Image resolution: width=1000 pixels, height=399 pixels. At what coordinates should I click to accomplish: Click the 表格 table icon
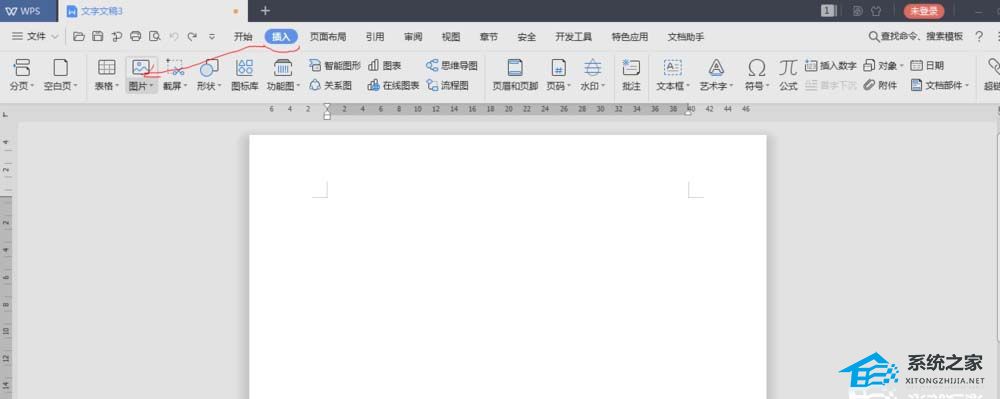point(107,67)
